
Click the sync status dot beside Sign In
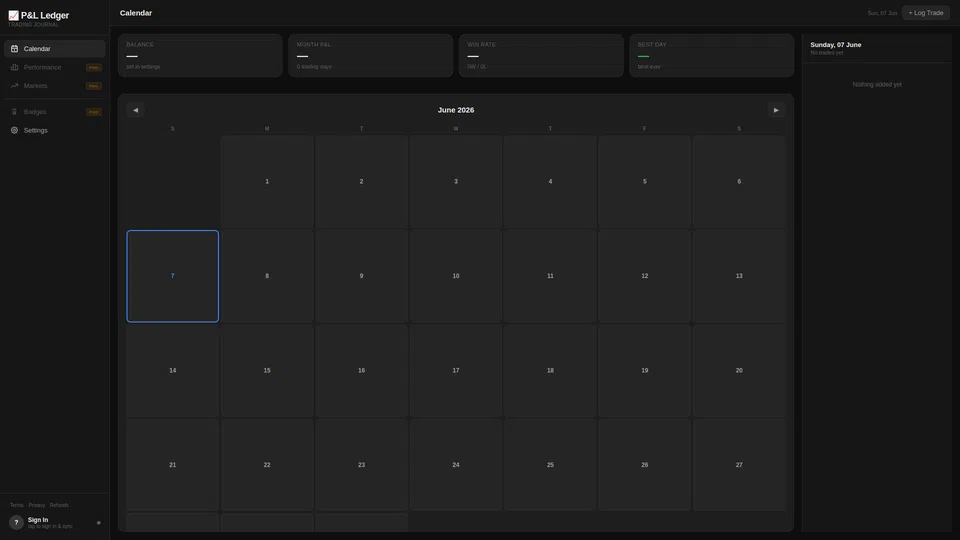pos(99,523)
